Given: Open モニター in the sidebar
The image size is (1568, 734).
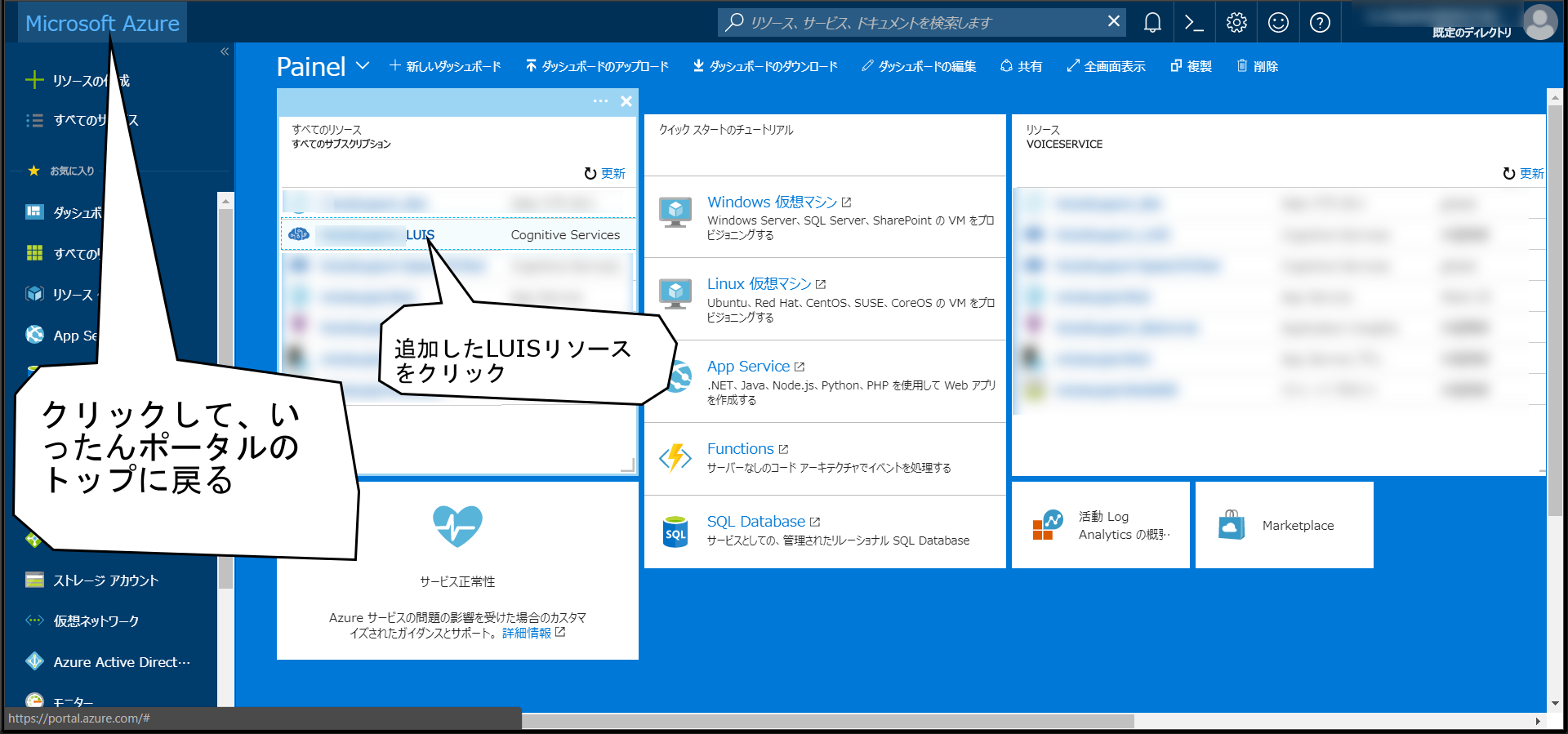Looking at the screenshot, I should (73, 701).
